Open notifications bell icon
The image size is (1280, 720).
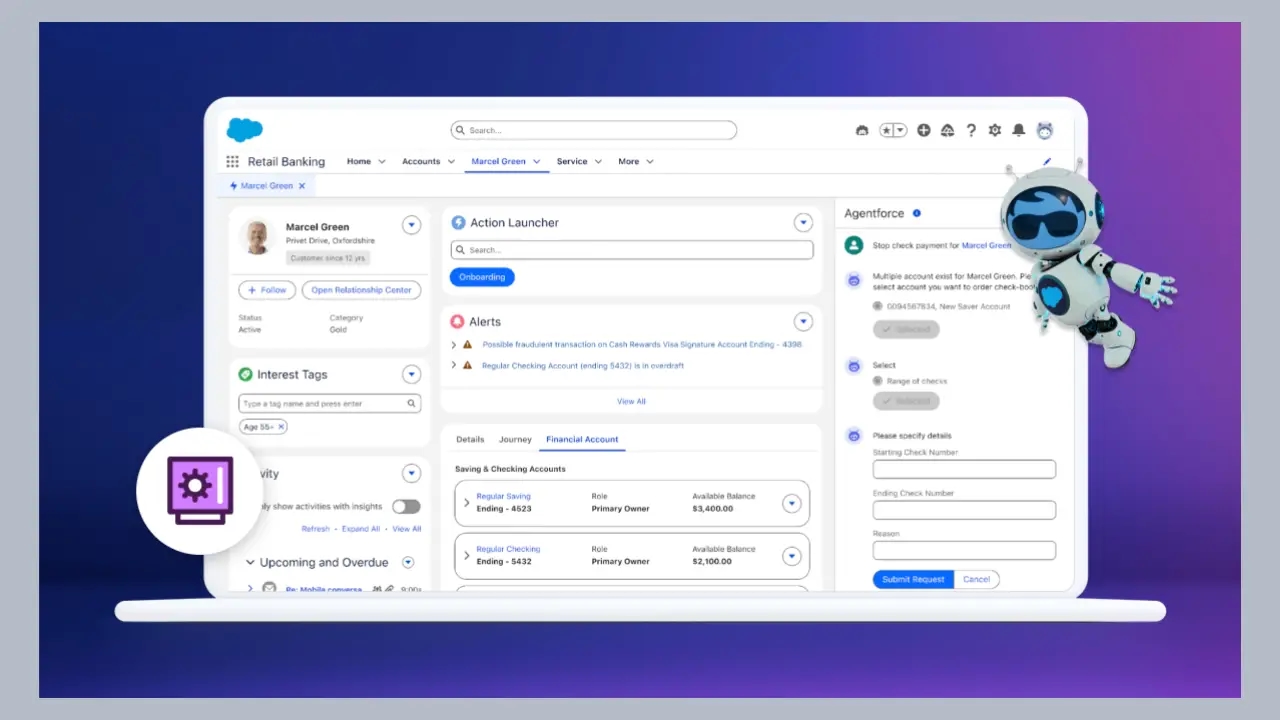point(1018,130)
